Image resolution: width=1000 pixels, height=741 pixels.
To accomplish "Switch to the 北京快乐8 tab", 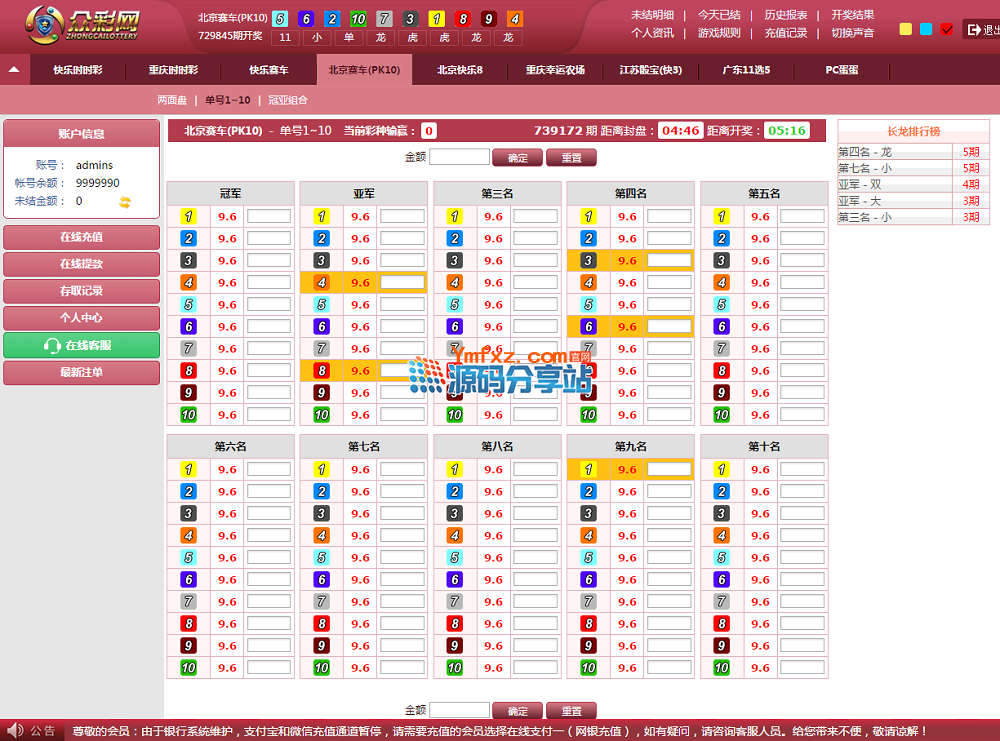I will (460, 70).
